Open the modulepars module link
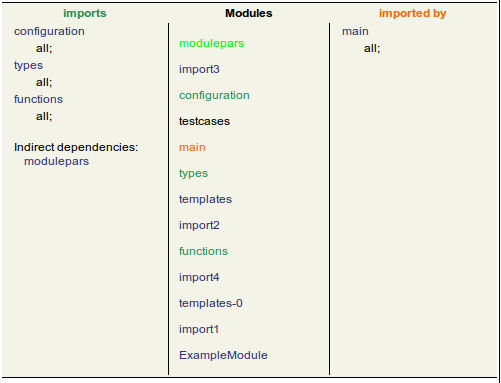The height and width of the screenshot is (383, 501). [x=211, y=43]
